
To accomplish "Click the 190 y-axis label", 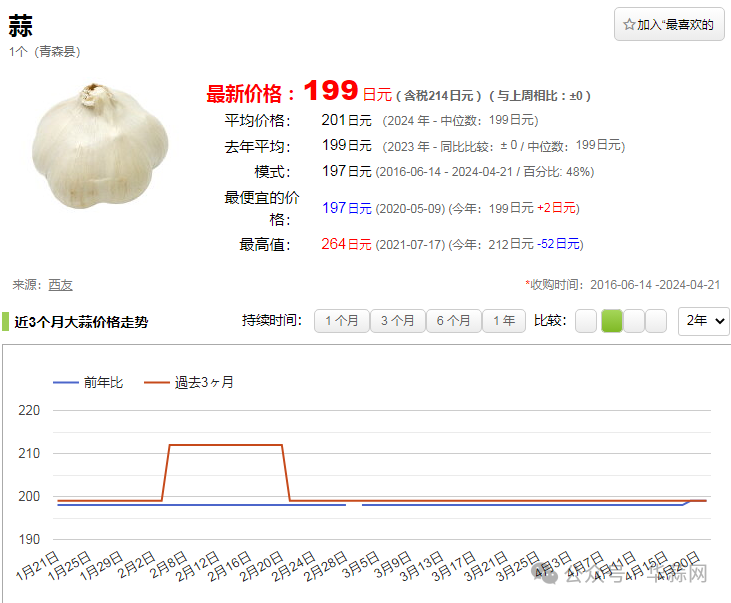I will 29,539.
